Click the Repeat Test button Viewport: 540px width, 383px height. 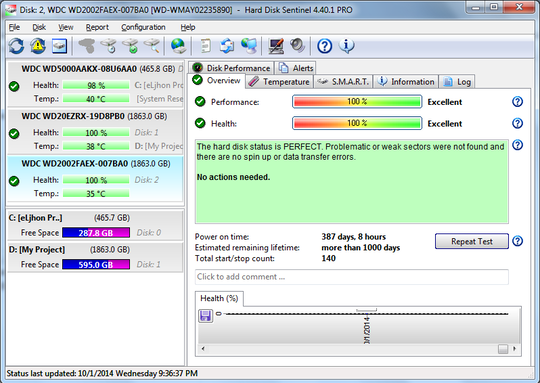(x=472, y=241)
